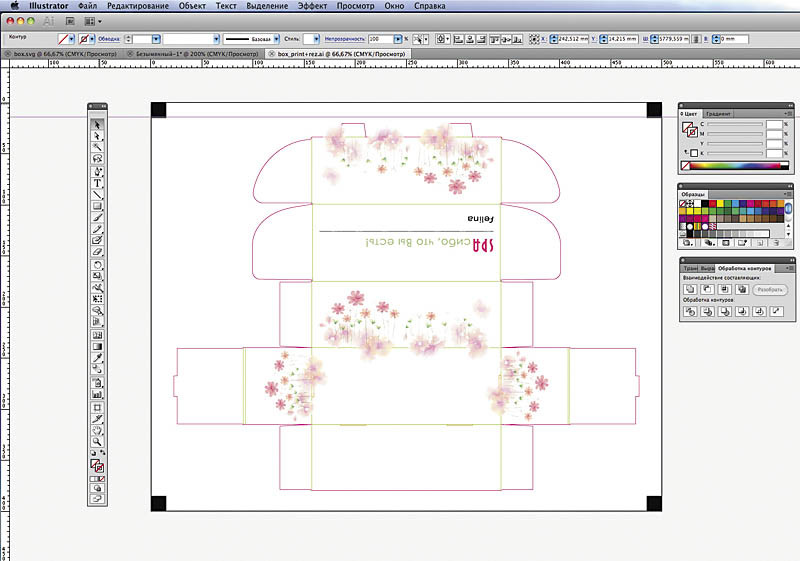Click the Разобрать button in Pathfinder
Image resolution: width=800 pixels, height=561 pixels.
[x=769, y=289]
